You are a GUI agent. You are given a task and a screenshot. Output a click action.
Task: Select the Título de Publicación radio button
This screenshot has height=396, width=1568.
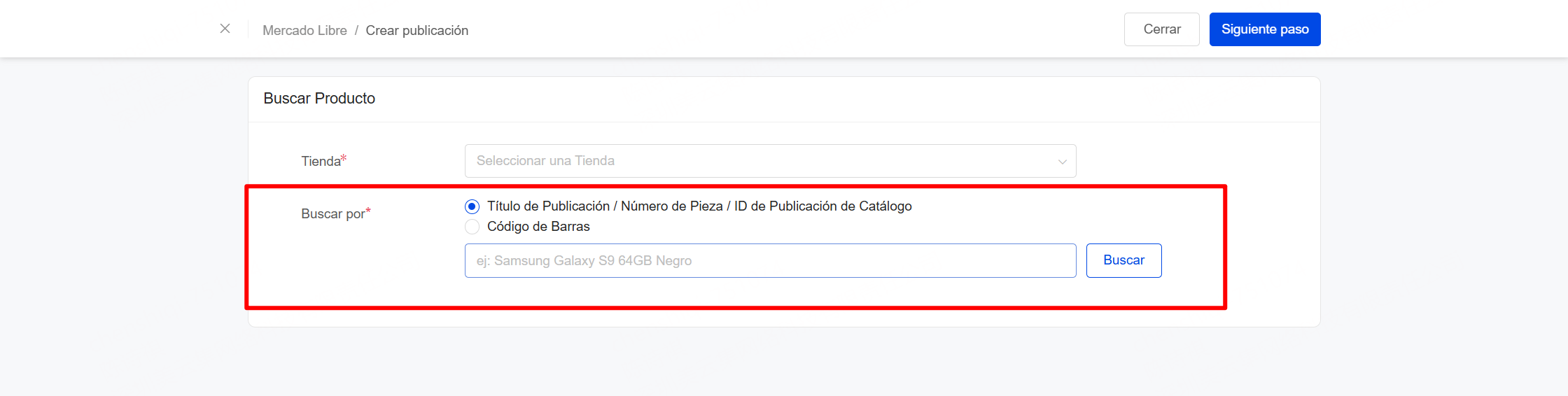tap(472, 206)
